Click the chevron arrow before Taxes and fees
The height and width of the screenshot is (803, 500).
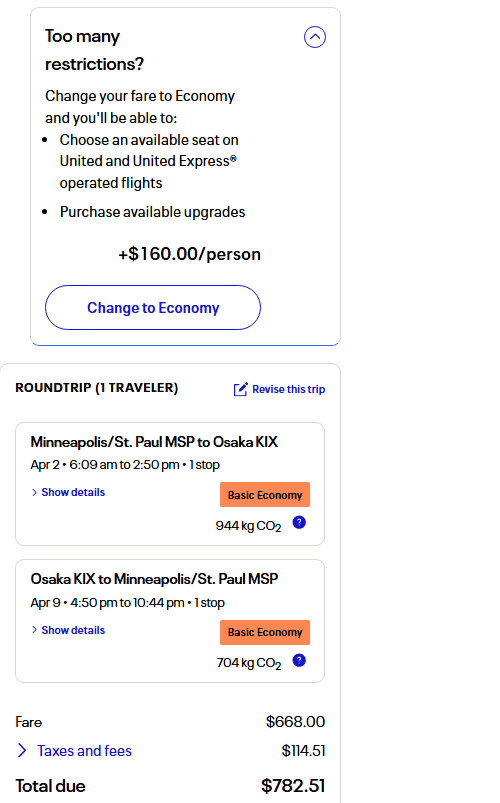point(22,751)
